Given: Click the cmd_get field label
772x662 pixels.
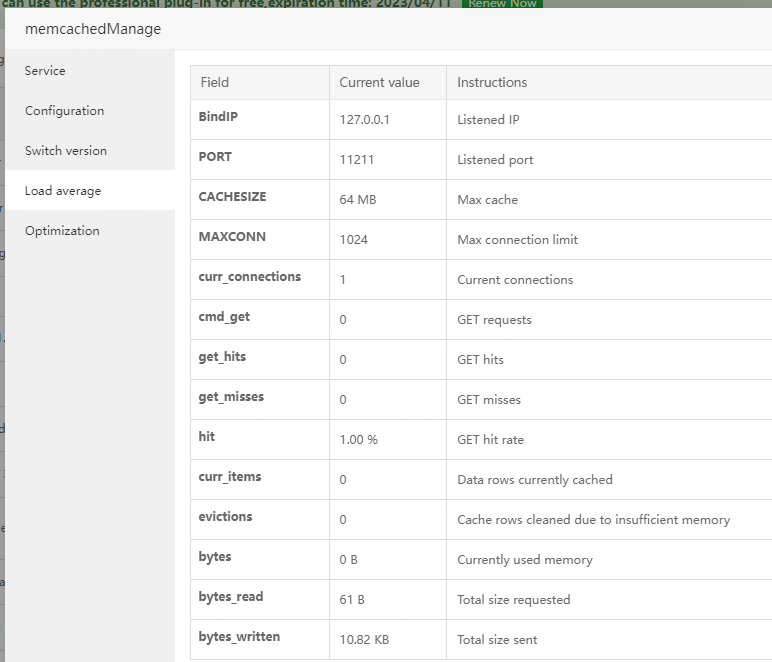Looking at the screenshot, I should tap(224, 317).
